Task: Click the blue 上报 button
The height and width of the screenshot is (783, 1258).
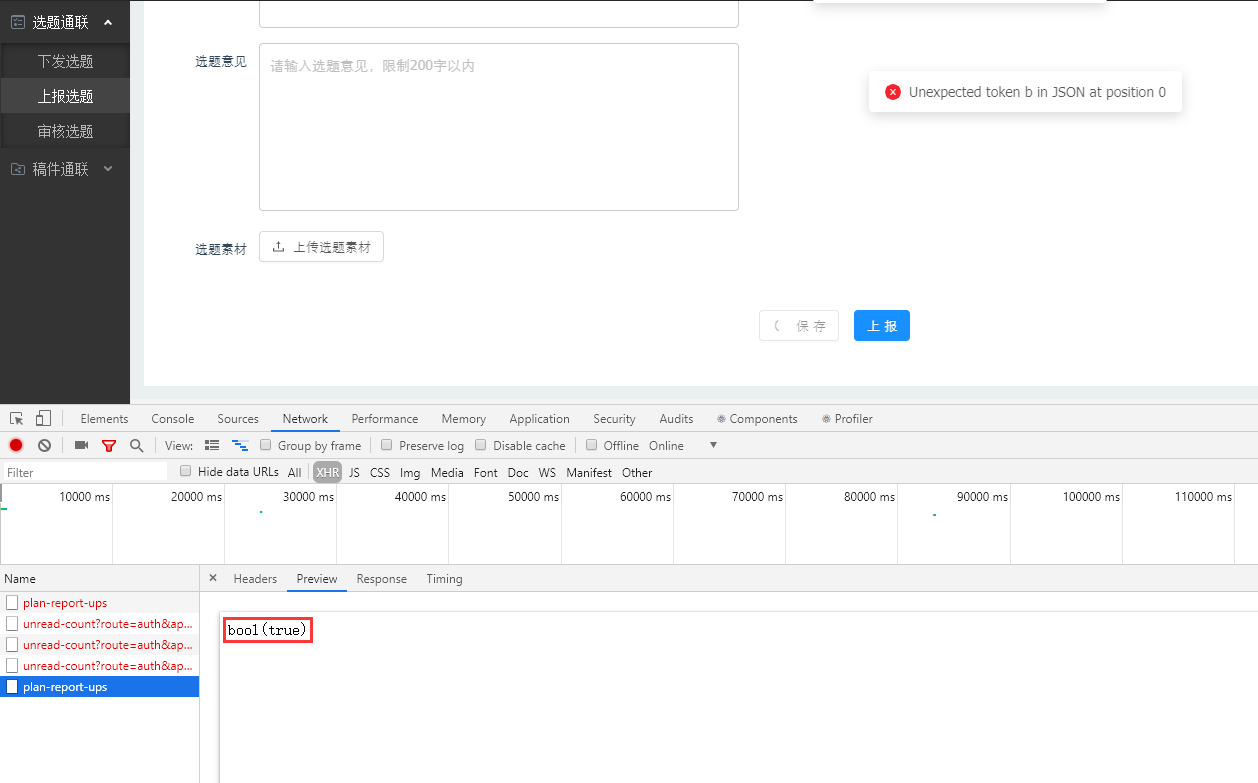Action: (881, 326)
